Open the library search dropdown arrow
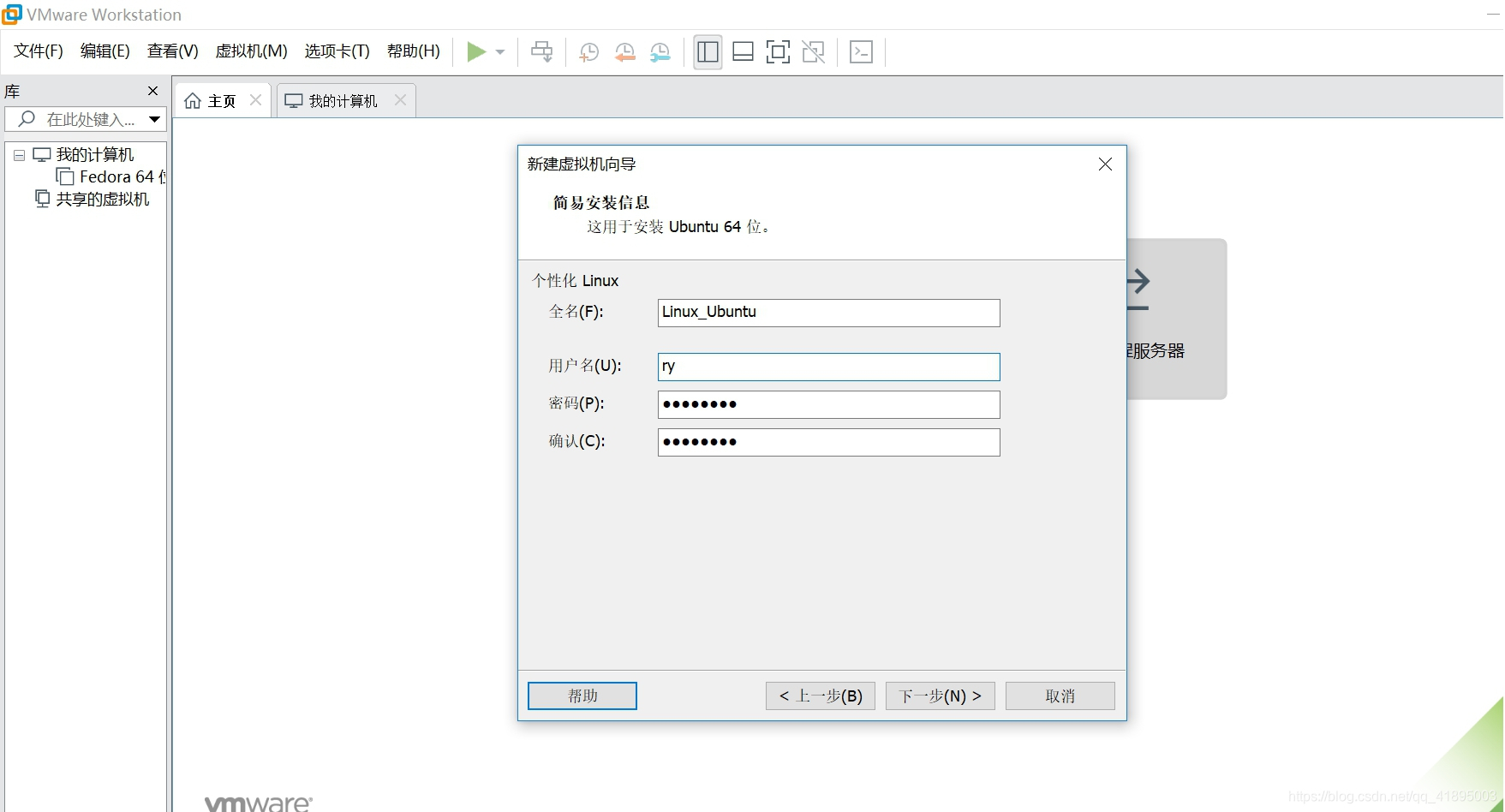This screenshot has width=1505, height=812. click(x=154, y=120)
